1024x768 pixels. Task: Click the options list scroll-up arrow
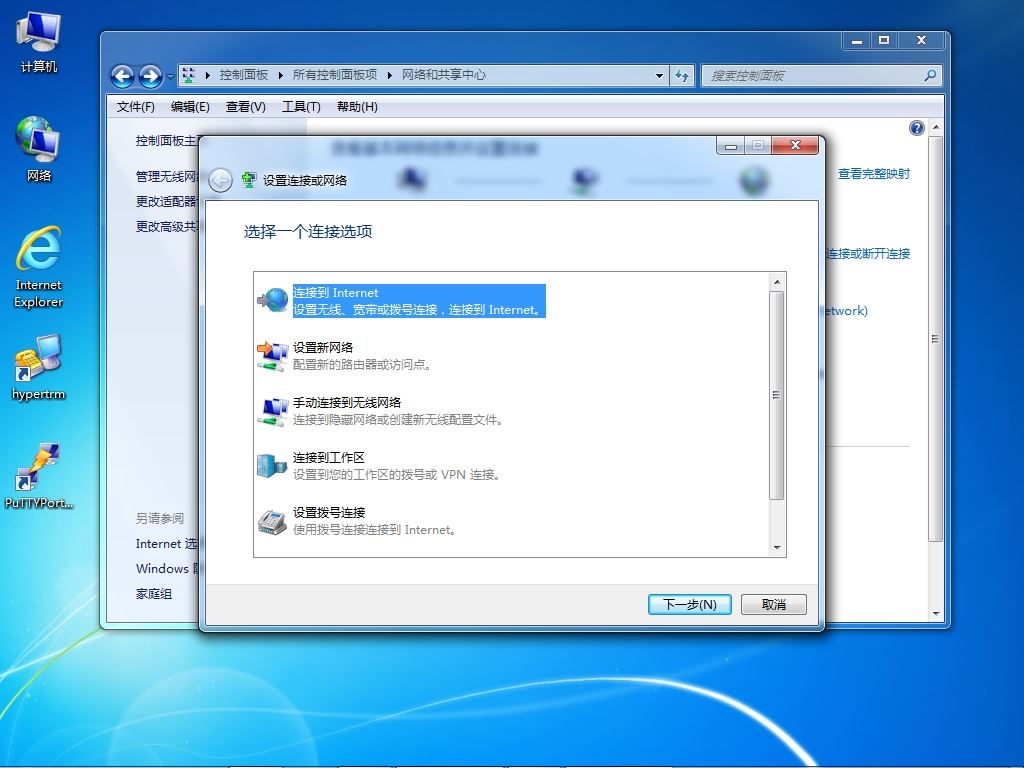click(x=776, y=282)
